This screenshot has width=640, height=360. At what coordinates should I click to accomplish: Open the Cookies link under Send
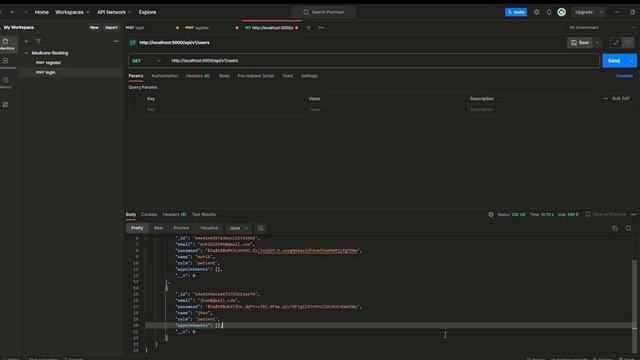click(624, 76)
